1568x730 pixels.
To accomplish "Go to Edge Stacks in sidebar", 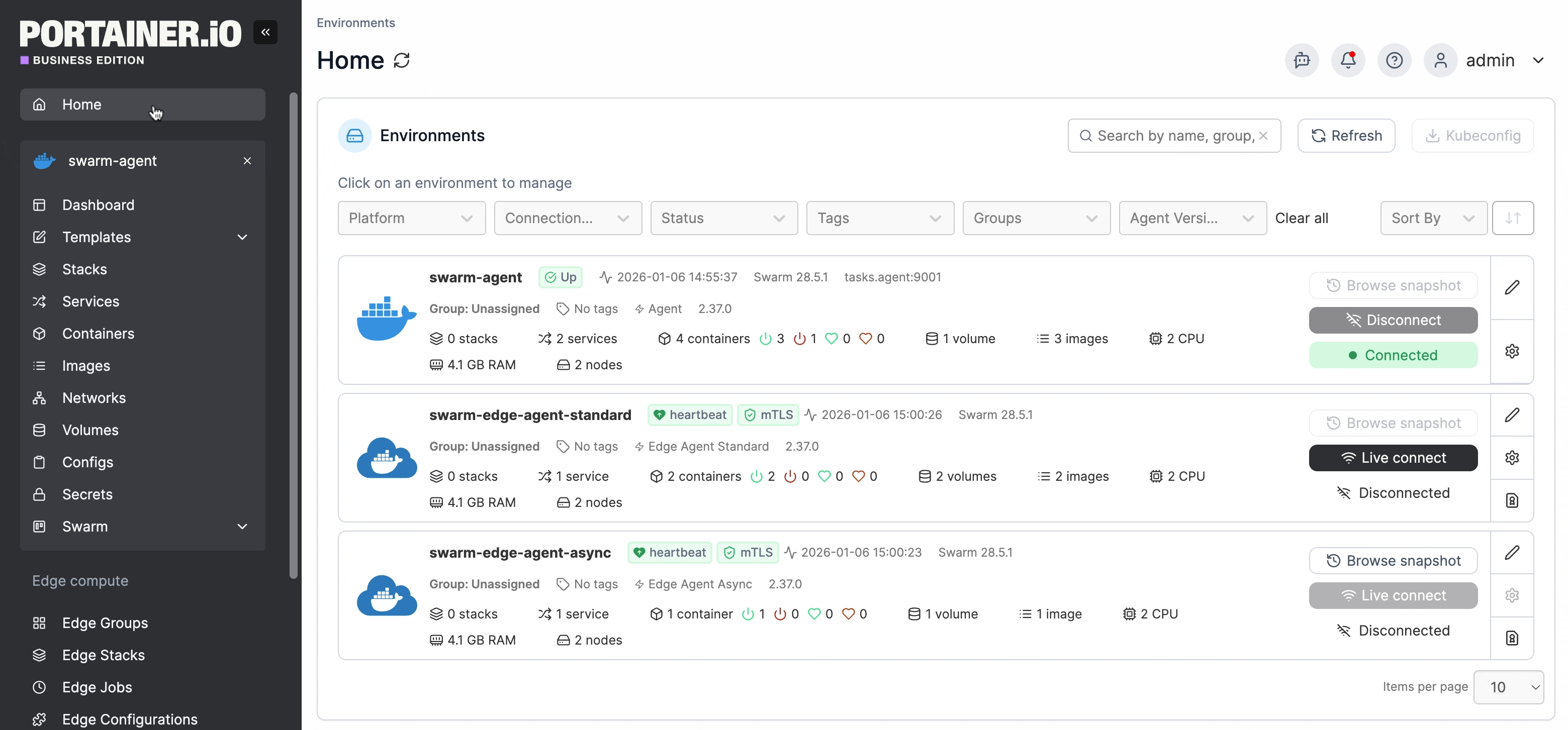I will (104, 655).
